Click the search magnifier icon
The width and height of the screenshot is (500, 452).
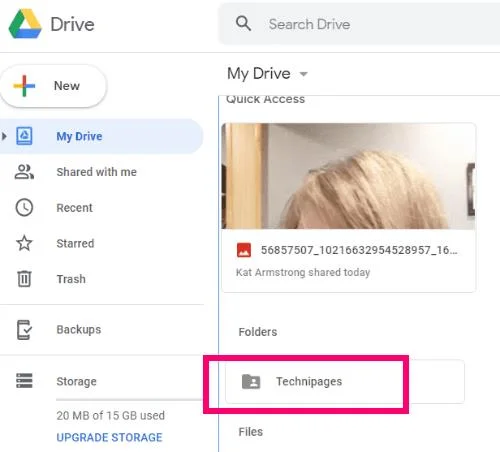point(243,24)
